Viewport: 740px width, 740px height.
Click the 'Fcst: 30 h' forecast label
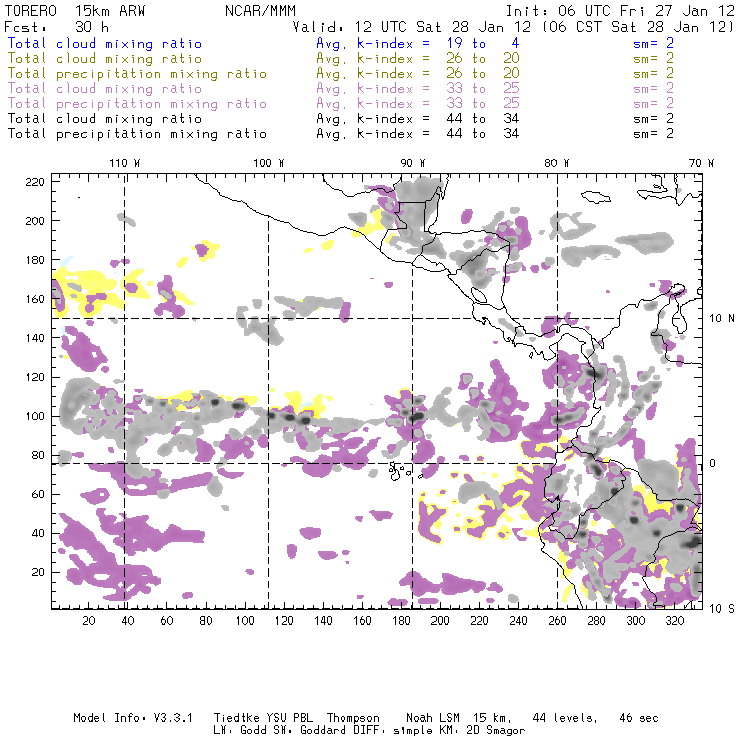pos(56,27)
